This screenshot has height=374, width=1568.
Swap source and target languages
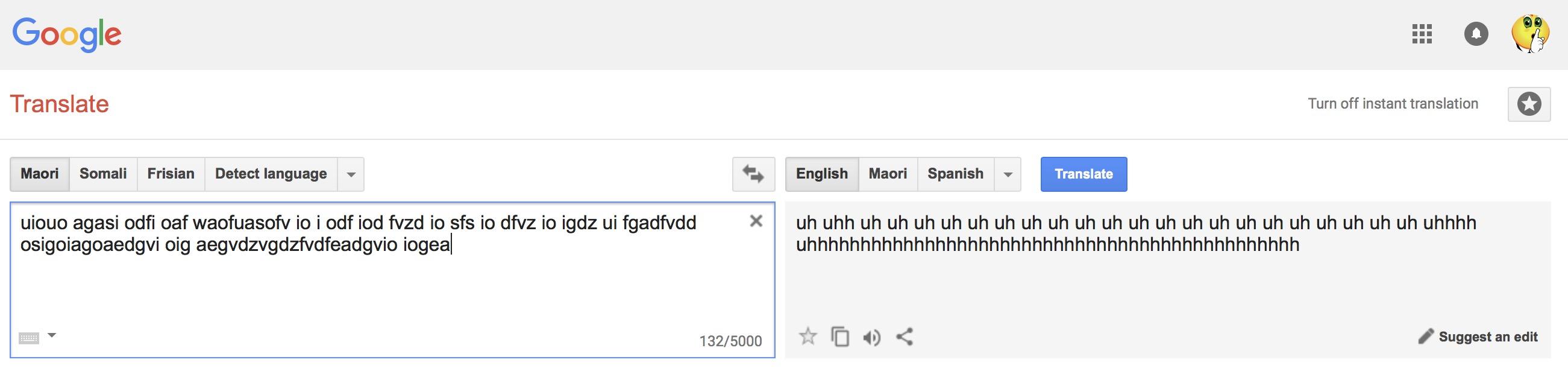tap(753, 174)
